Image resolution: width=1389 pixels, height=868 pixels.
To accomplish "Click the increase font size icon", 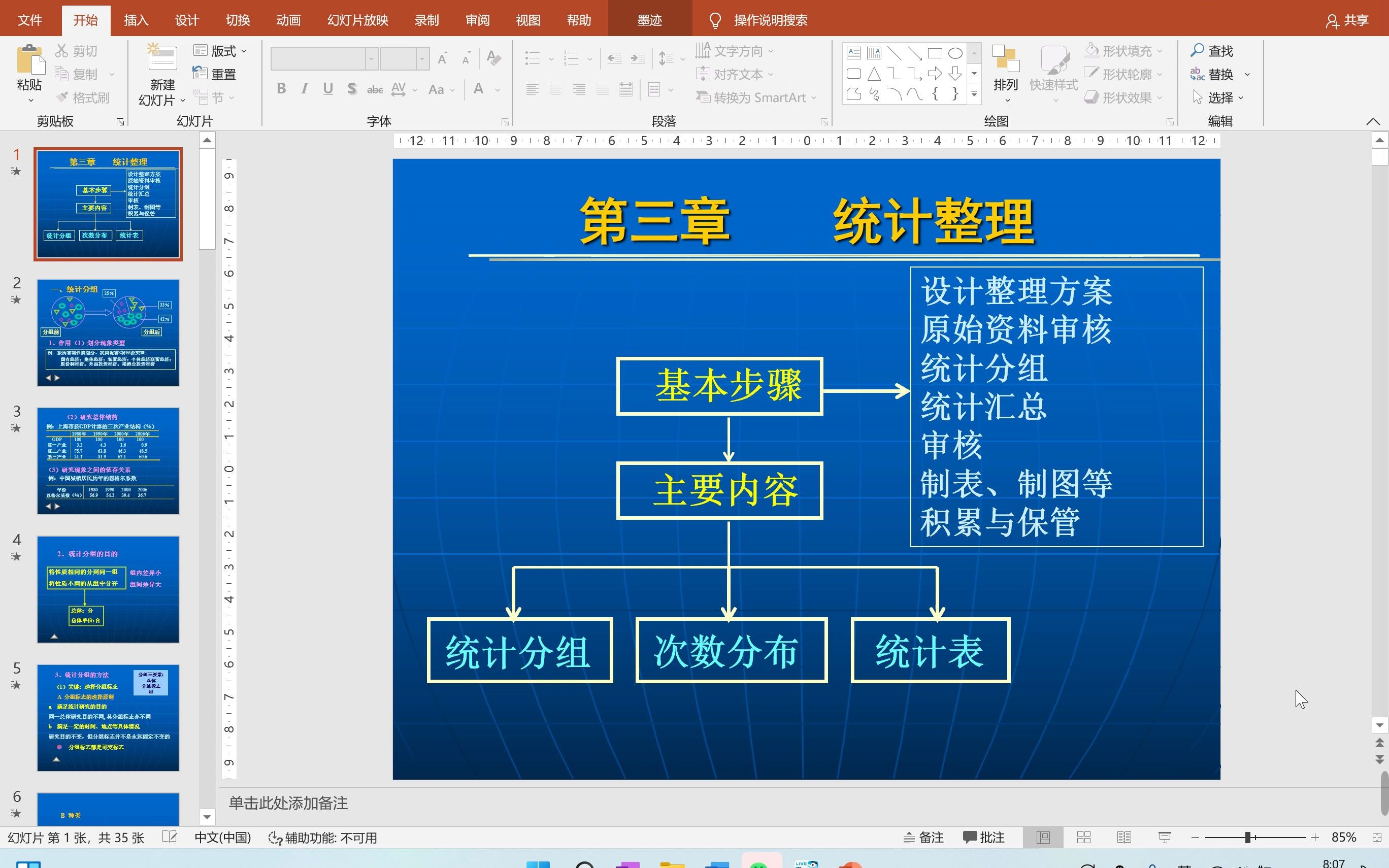I will (x=443, y=58).
